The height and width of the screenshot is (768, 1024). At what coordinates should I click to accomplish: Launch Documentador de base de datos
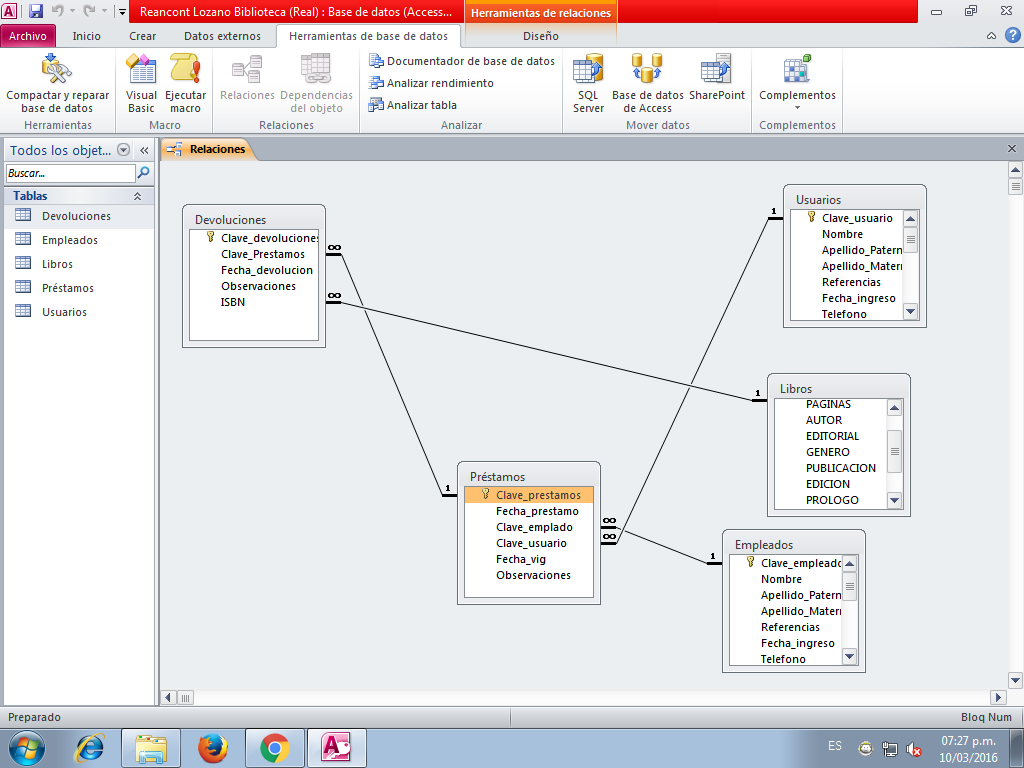pos(462,61)
